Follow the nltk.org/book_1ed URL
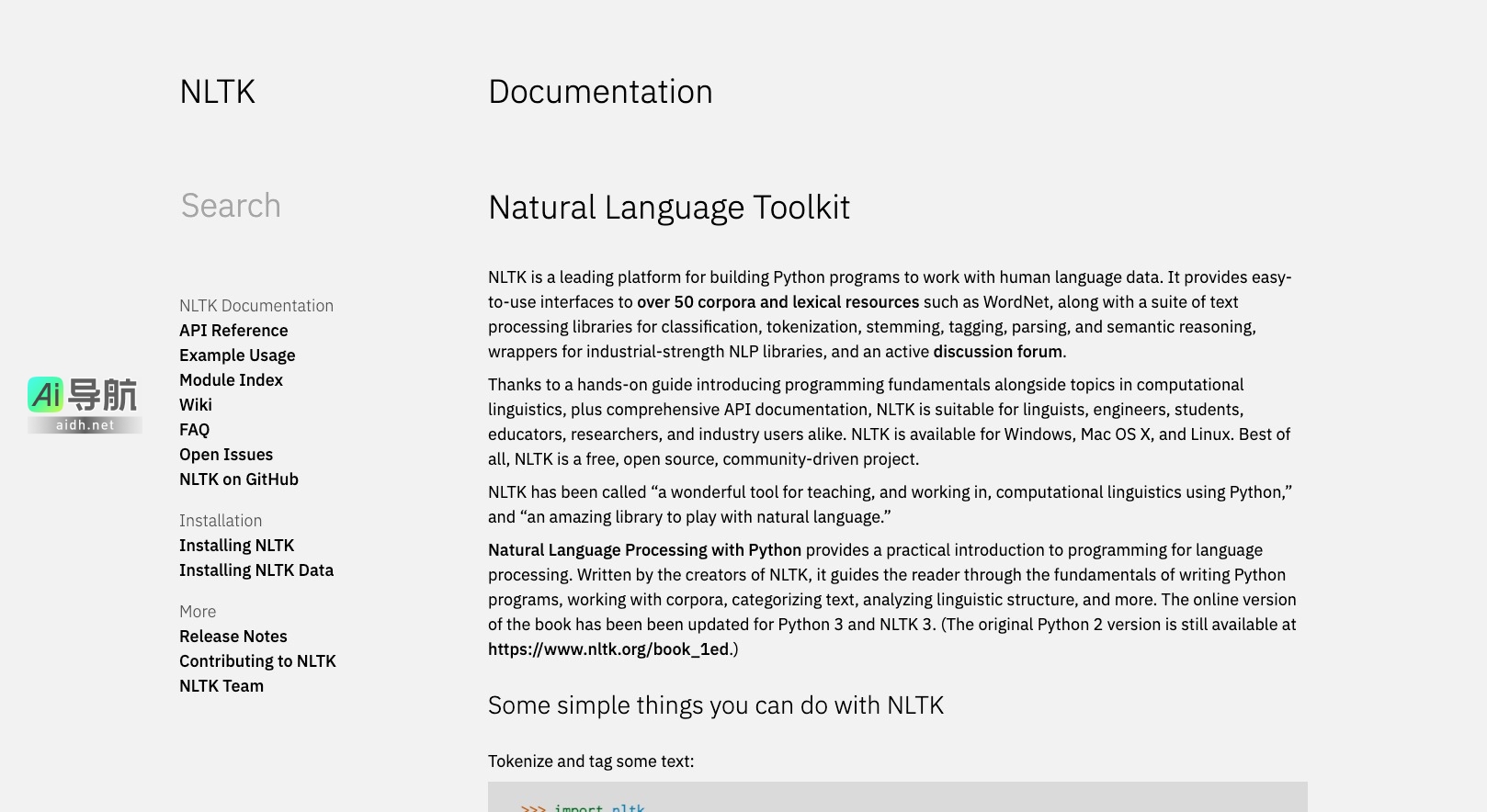The height and width of the screenshot is (812, 1487). point(608,649)
